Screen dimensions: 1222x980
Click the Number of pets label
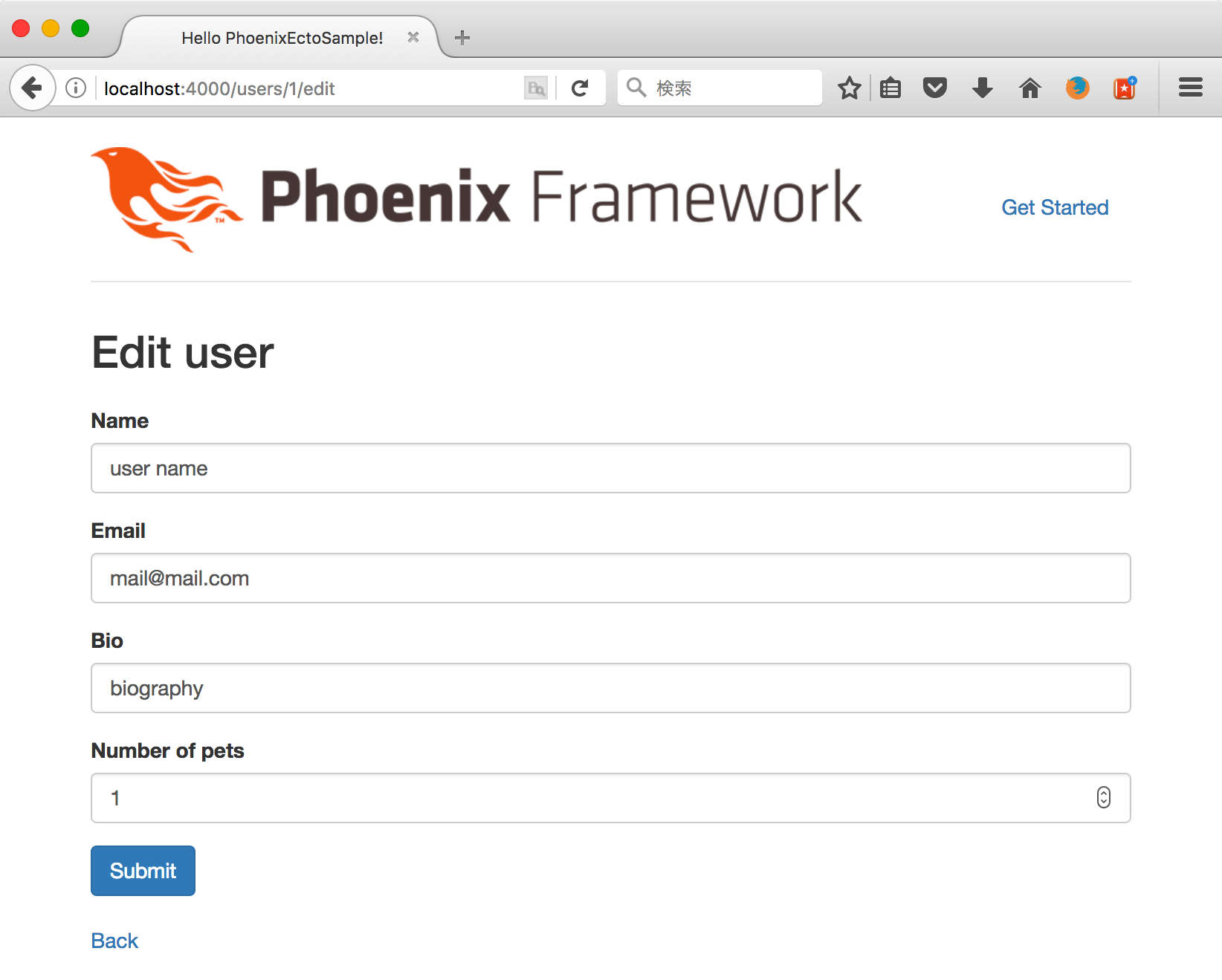point(167,750)
